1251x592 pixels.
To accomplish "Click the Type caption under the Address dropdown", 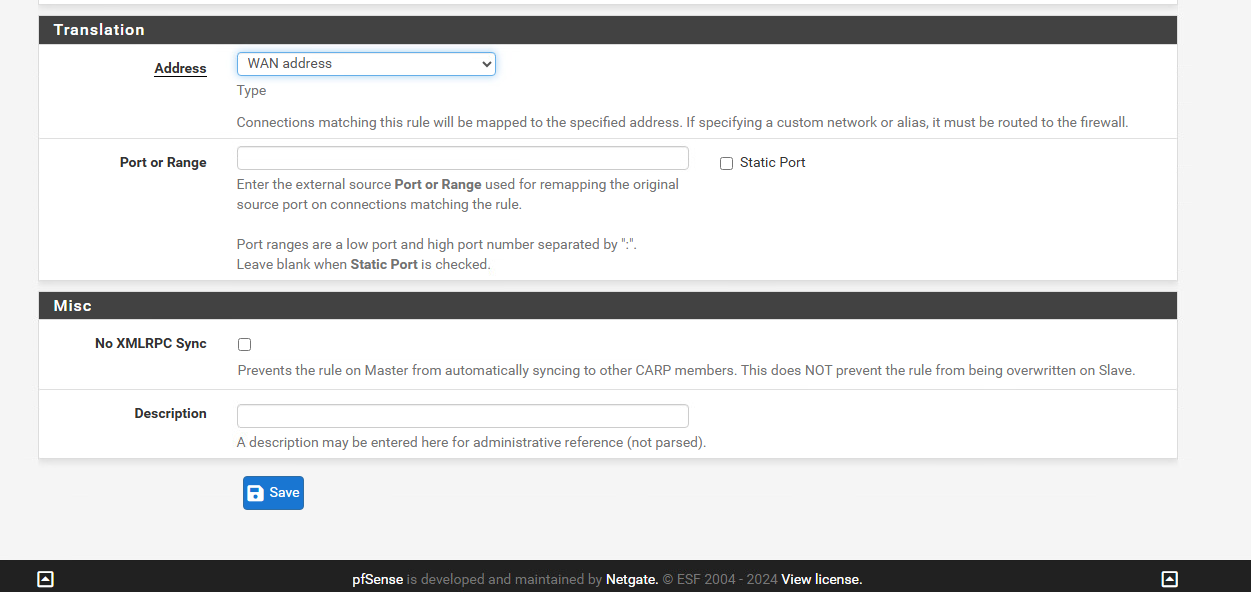I will (x=252, y=91).
